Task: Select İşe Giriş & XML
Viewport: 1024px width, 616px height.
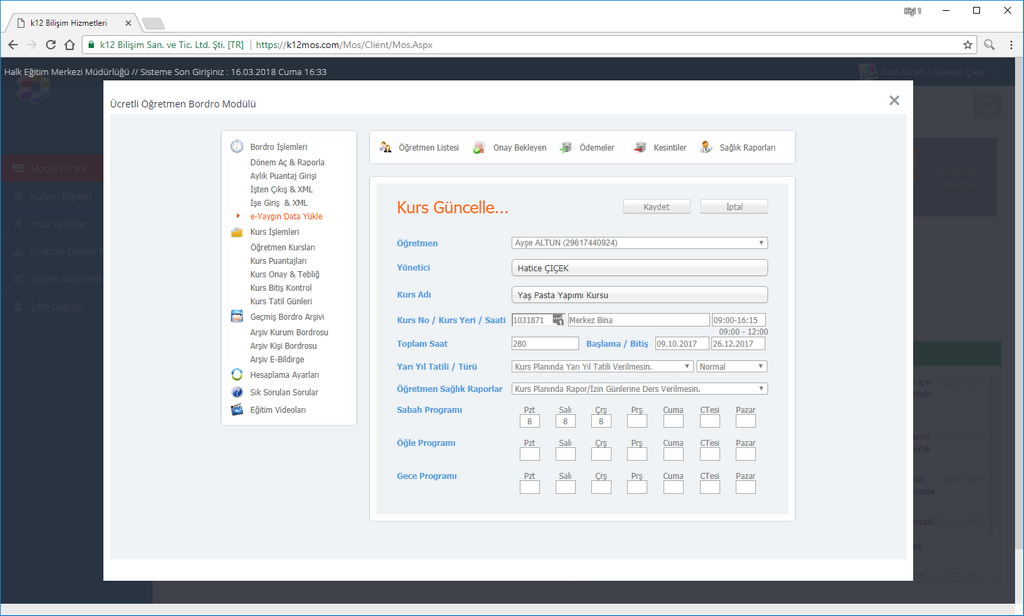Action: [x=279, y=203]
